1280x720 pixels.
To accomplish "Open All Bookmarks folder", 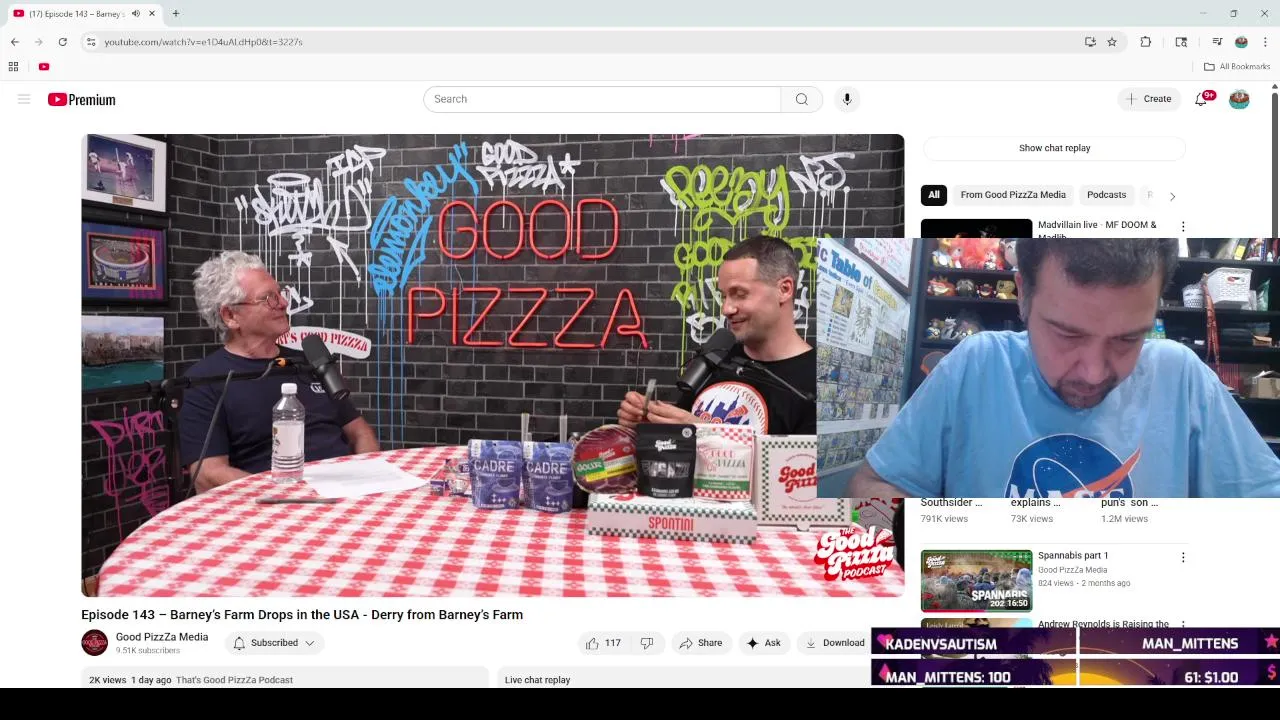I will tap(1237, 66).
